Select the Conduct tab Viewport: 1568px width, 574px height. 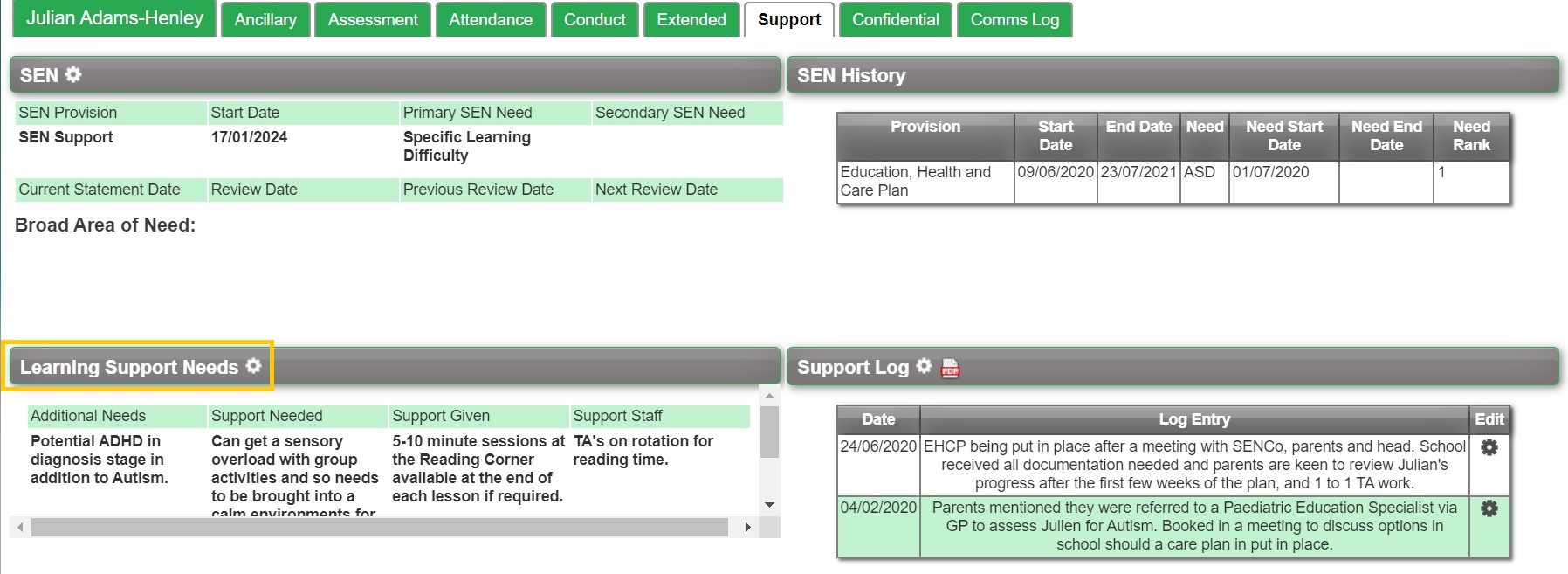[595, 20]
